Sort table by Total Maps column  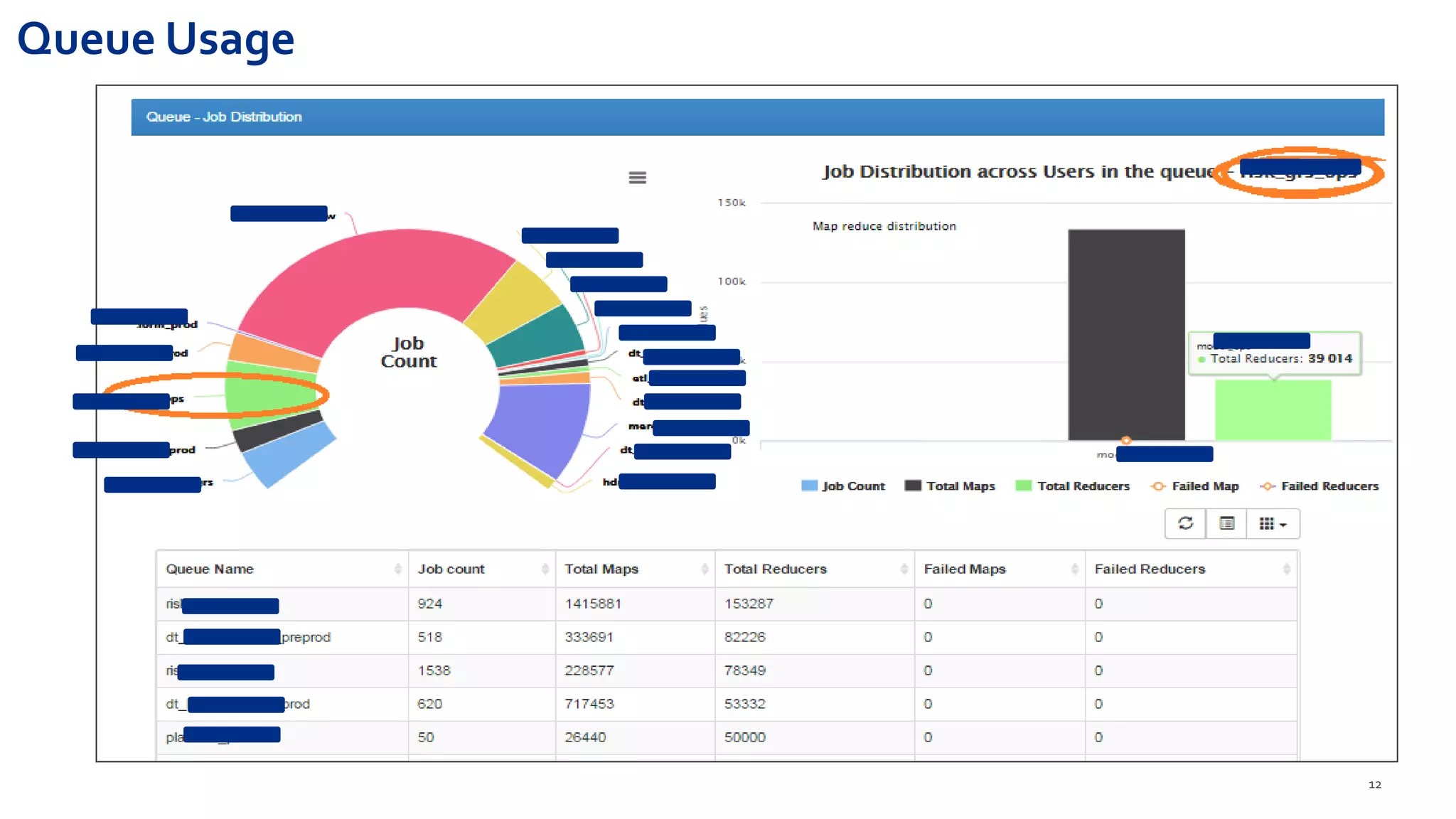point(601,569)
